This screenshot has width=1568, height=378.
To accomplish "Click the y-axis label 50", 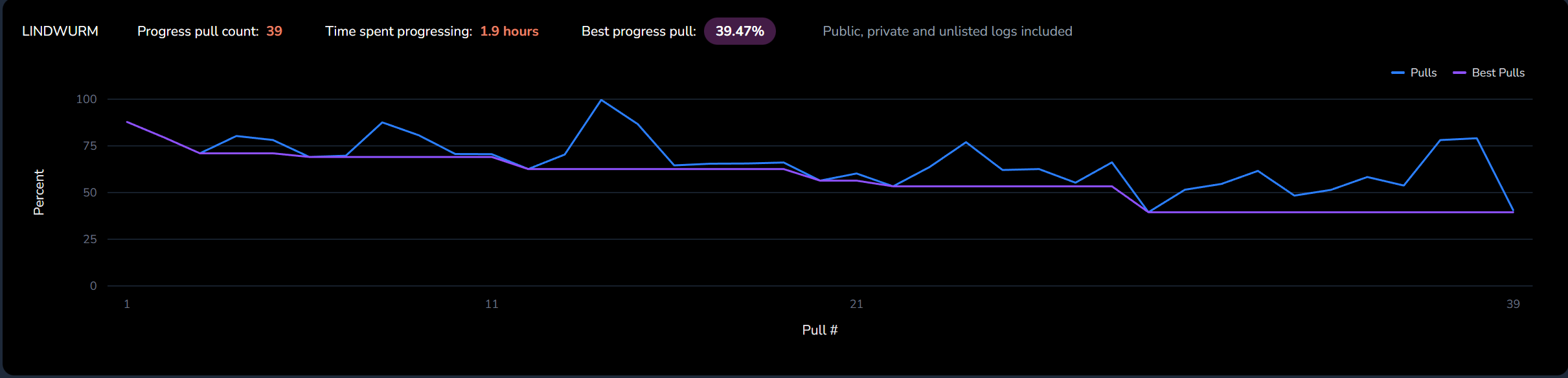I will pos(89,193).
